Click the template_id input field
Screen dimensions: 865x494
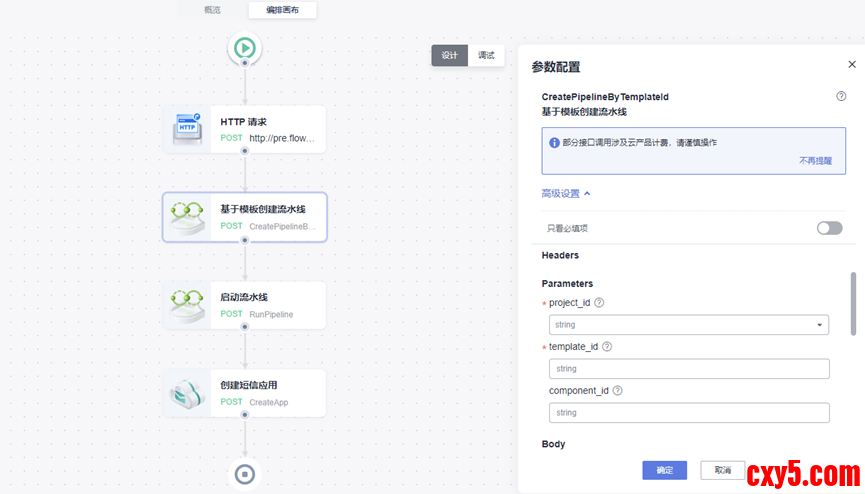point(688,369)
